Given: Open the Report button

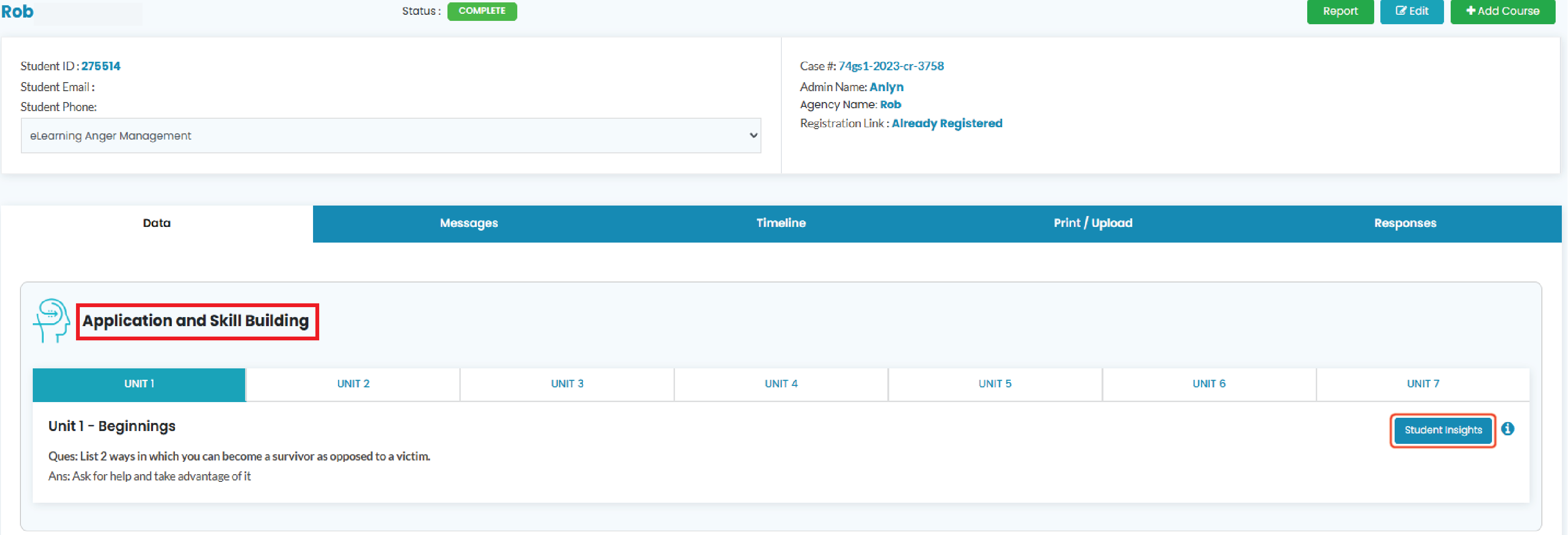Looking at the screenshot, I should (x=1340, y=11).
